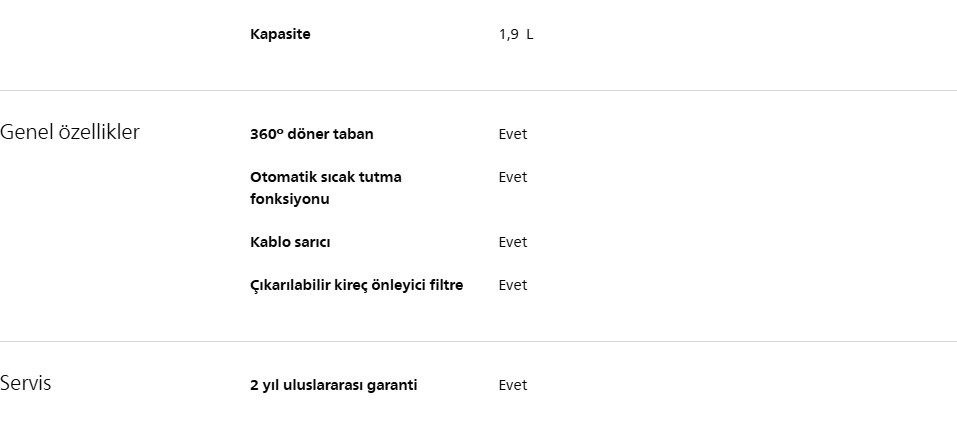Click the Genel özellikler section heading
The height and width of the screenshot is (437, 957).
pos(70,132)
